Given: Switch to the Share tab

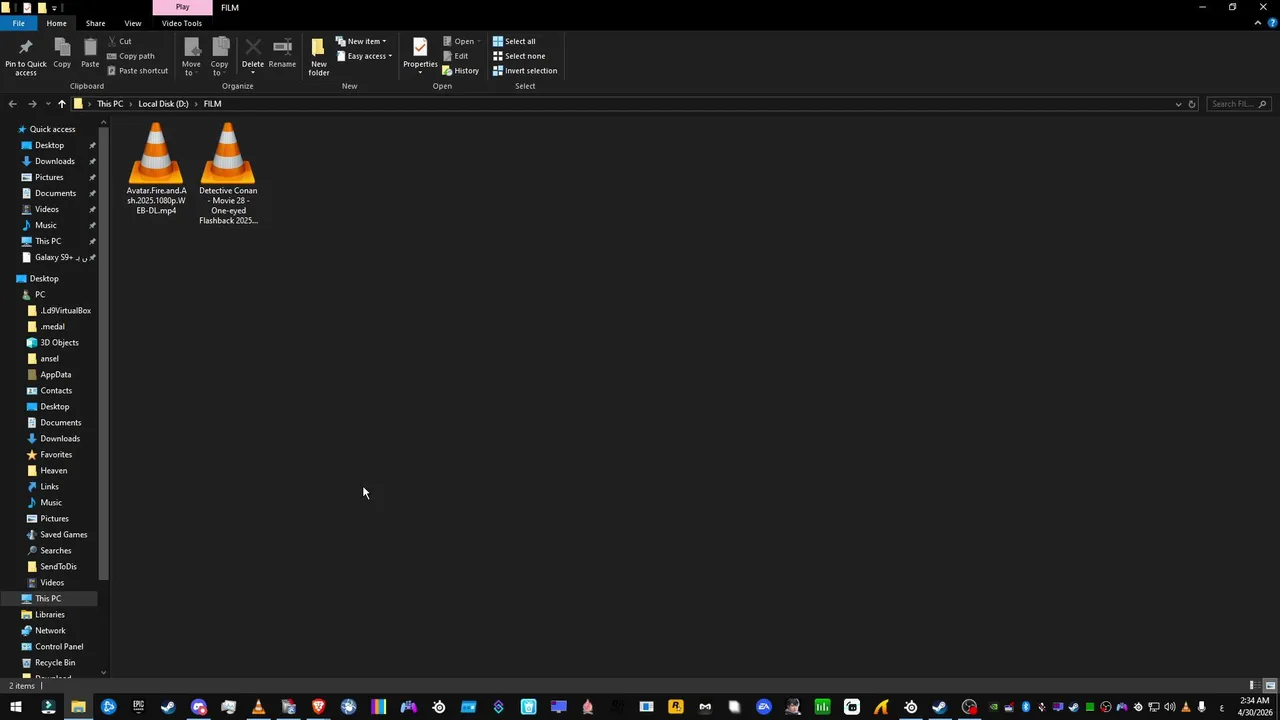Looking at the screenshot, I should [x=95, y=23].
